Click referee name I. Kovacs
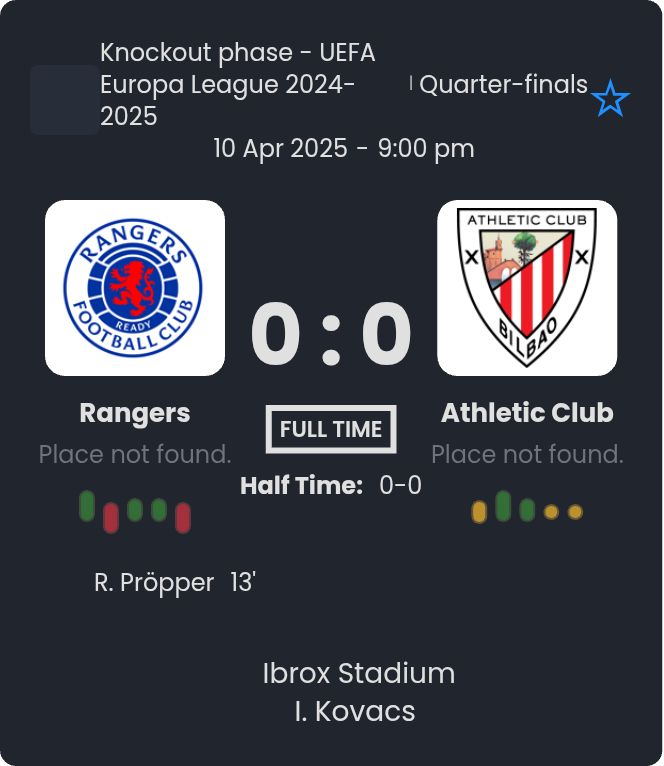Screen dimensions: 664x766 (355, 711)
